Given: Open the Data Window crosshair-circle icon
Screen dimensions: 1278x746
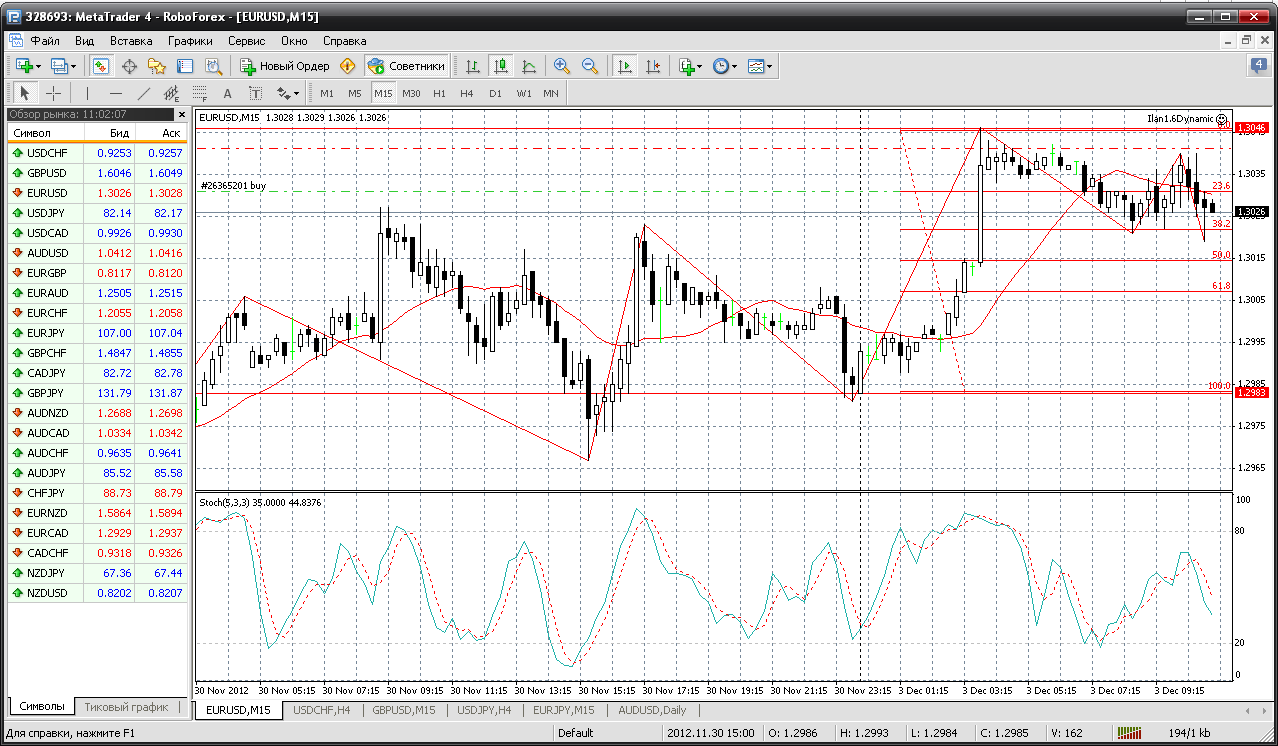Looking at the screenshot, I should (x=129, y=66).
